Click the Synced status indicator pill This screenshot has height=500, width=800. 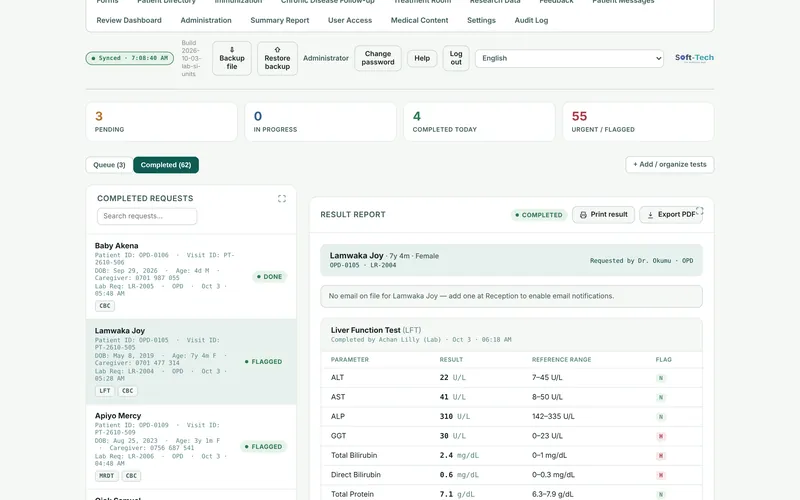pyautogui.click(x=130, y=58)
